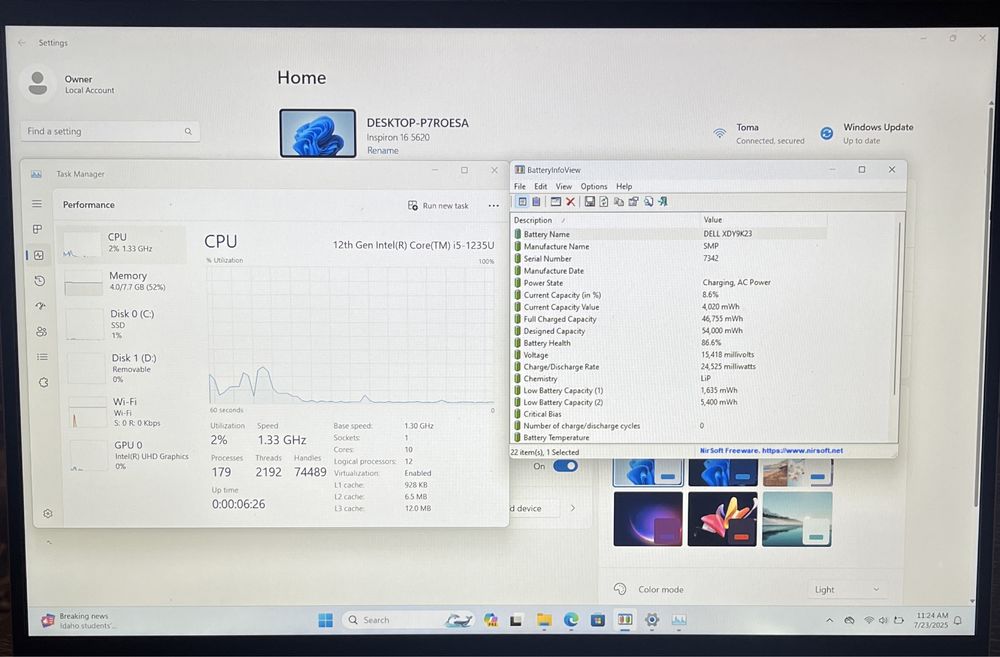Open Edit menu in BatteryInfoView

(x=541, y=186)
